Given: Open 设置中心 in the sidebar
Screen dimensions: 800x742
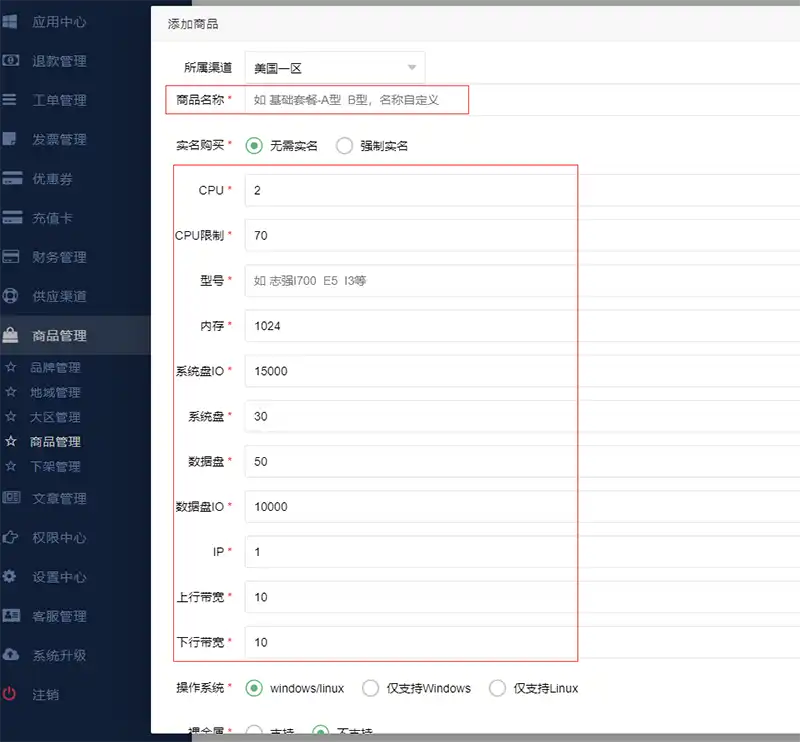Looking at the screenshot, I should tap(59, 577).
